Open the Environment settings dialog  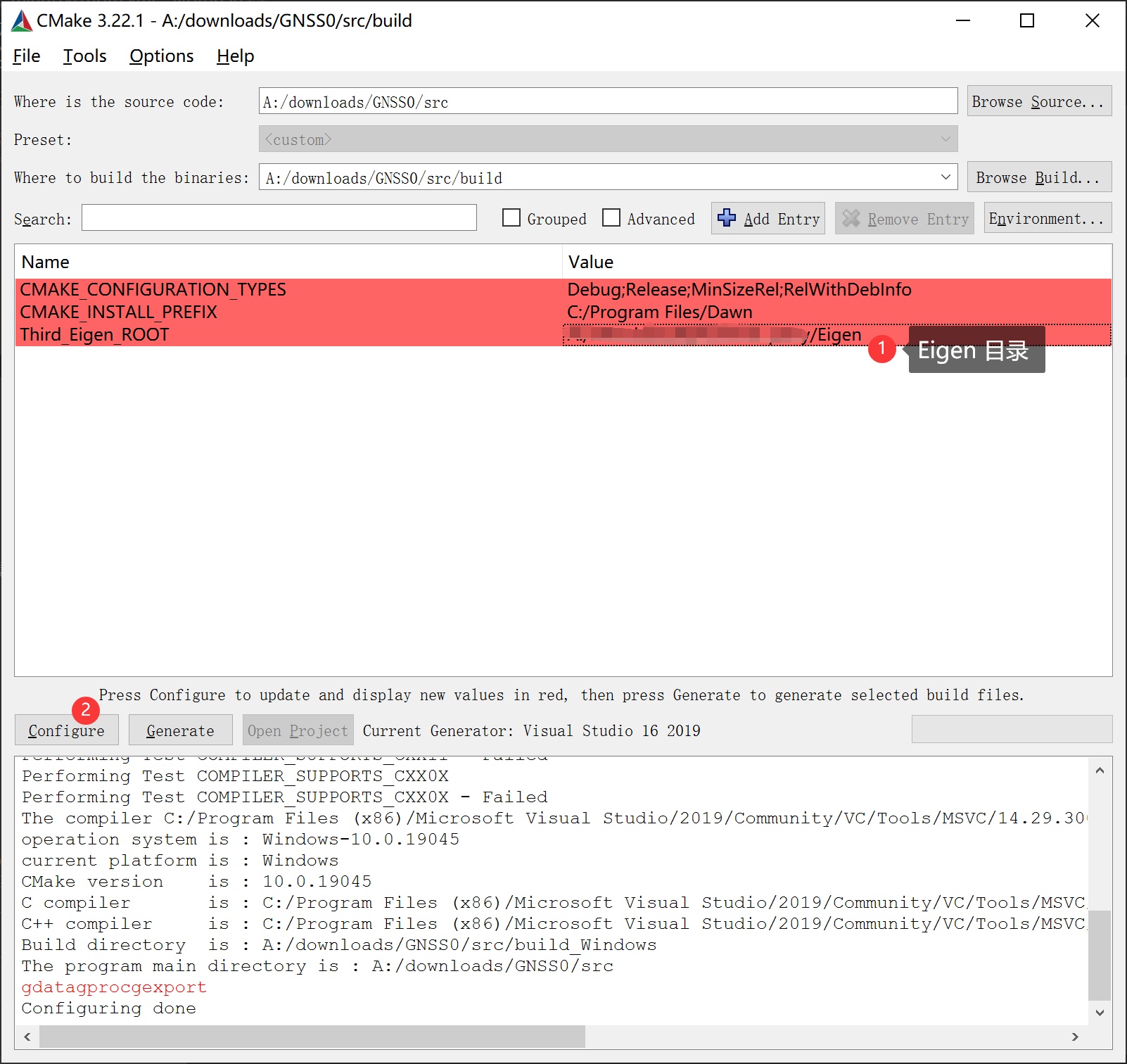coord(1048,218)
